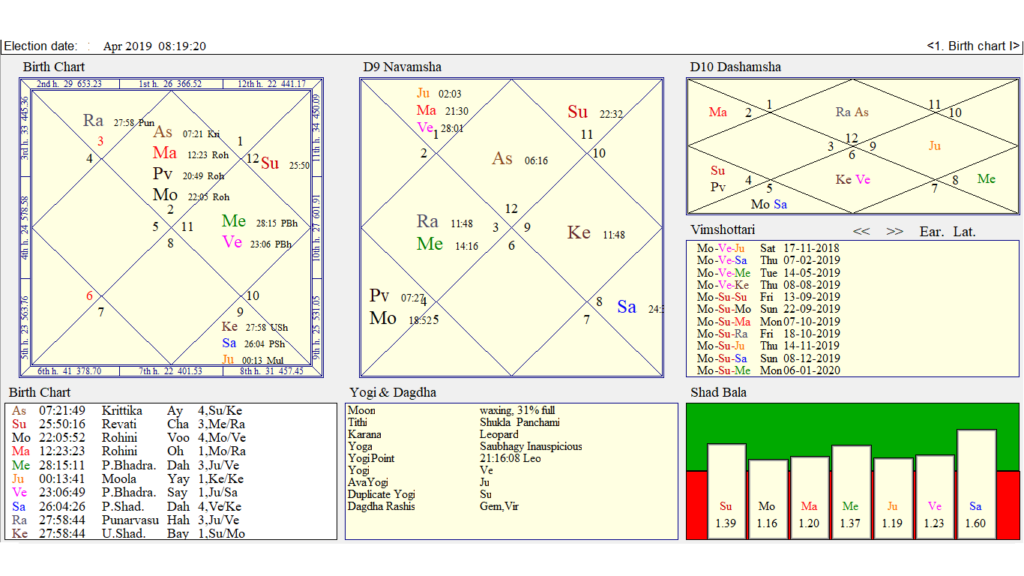1024x576 pixels.
Task: Click the Ve 23:06:49 P.Bhadra. table row
Action: (125, 492)
